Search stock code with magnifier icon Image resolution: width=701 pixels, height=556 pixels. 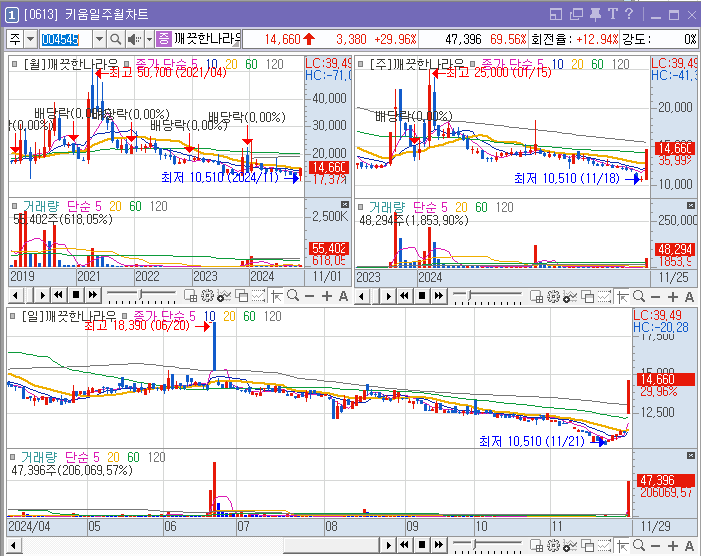115,39
